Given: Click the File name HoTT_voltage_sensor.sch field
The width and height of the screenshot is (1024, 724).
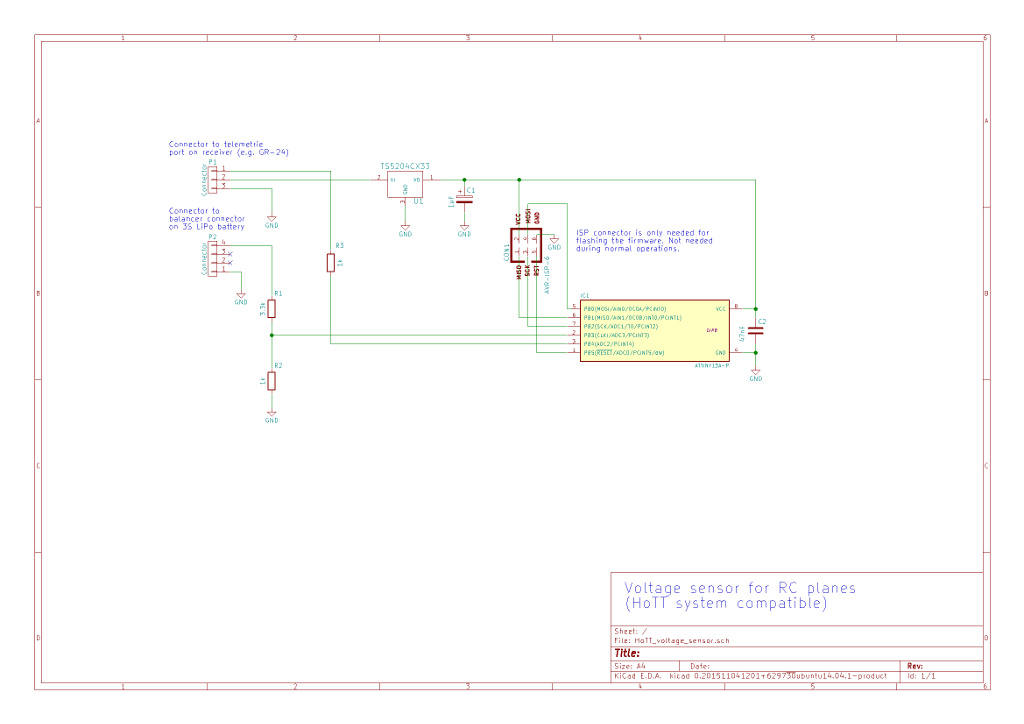Looking at the screenshot, I should [672, 640].
